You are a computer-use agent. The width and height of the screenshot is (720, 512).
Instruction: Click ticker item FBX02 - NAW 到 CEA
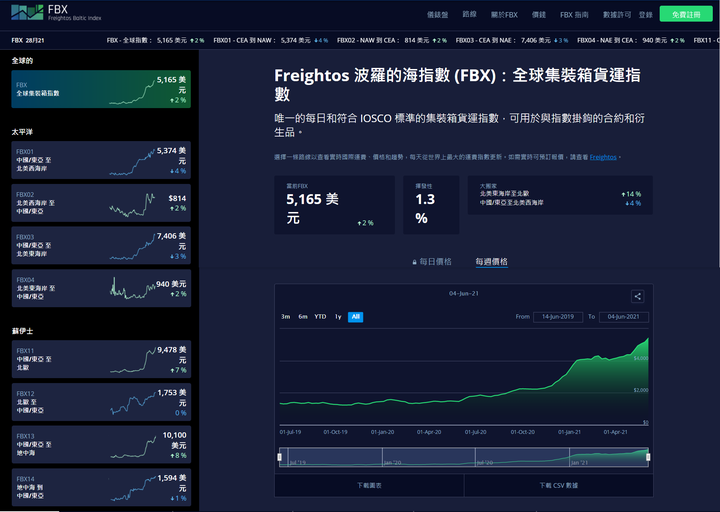[392, 40]
